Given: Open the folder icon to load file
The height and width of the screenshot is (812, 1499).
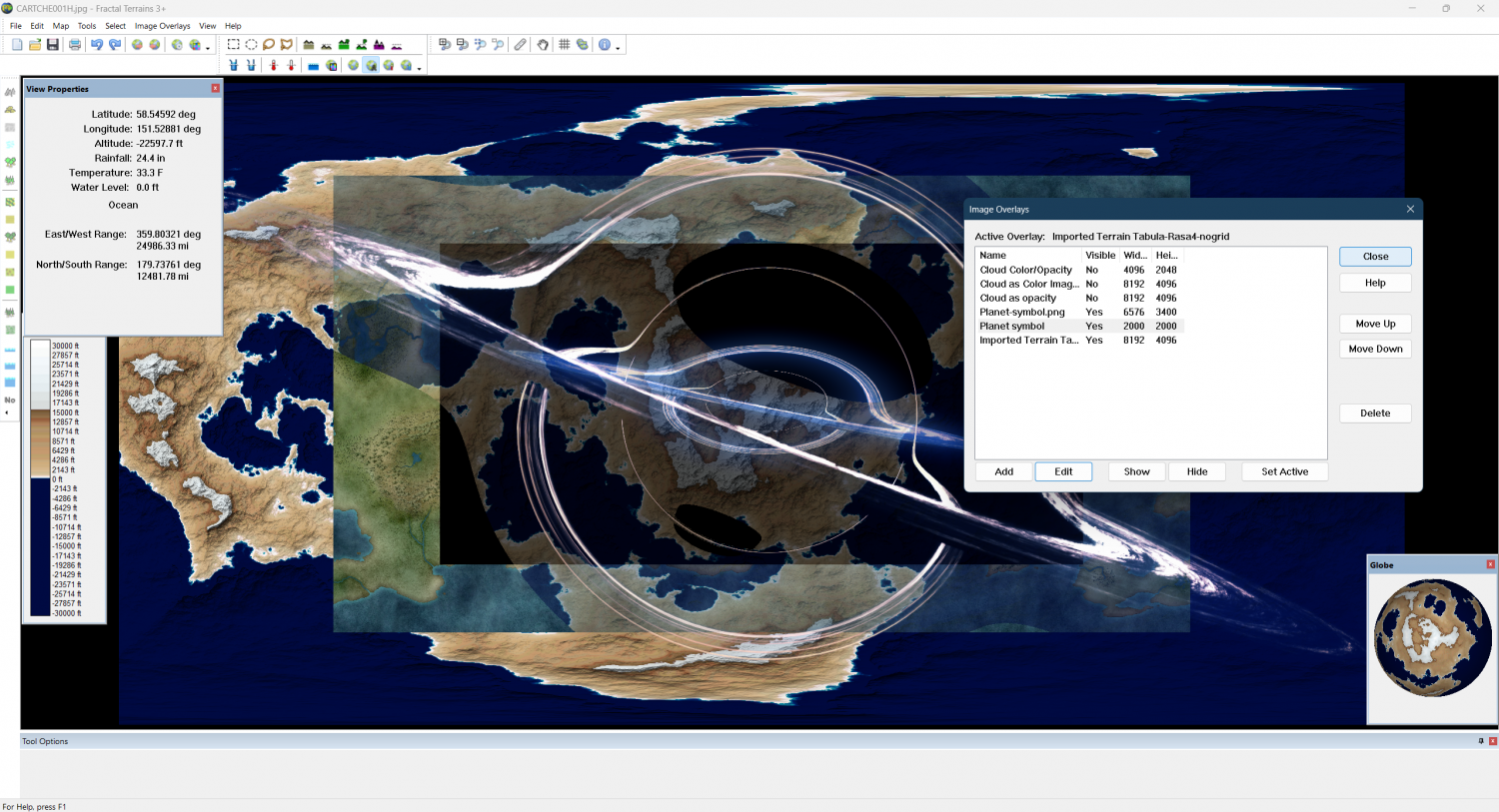Looking at the screenshot, I should [x=35, y=45].
